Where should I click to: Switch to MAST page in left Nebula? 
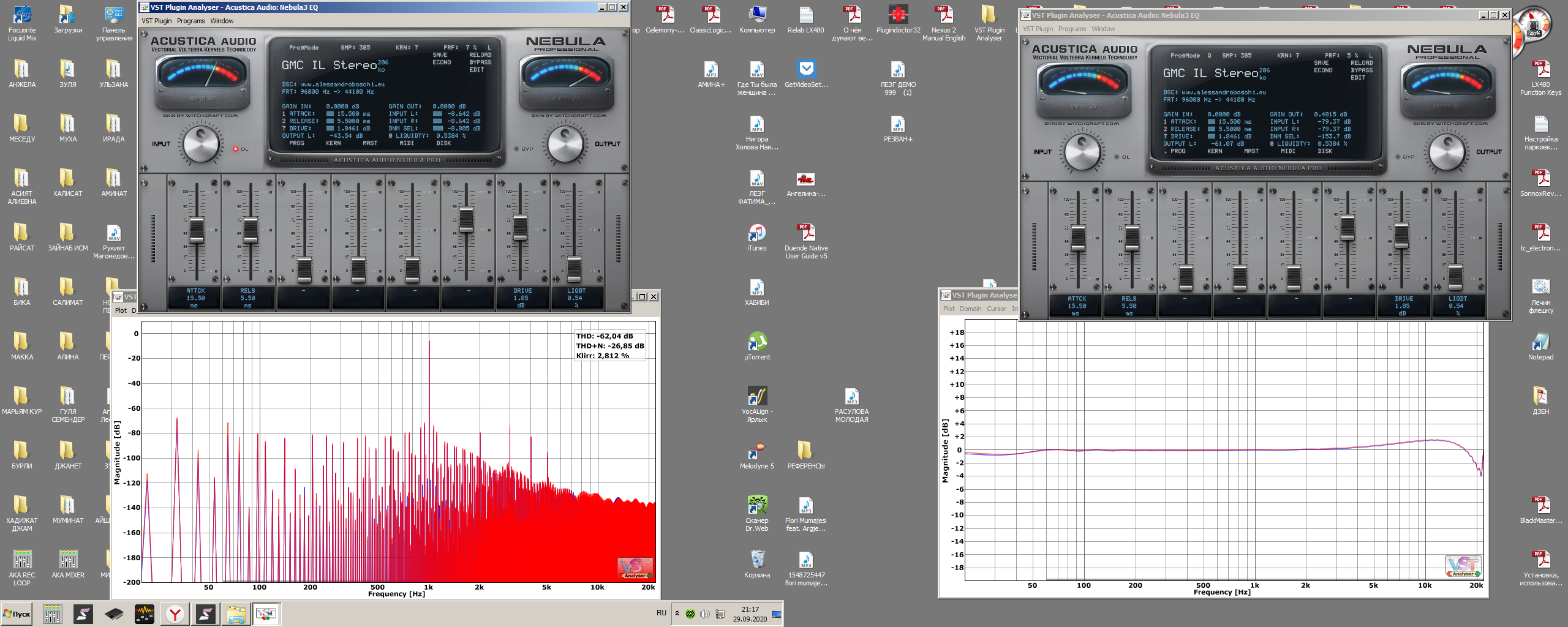pos(370,143)
